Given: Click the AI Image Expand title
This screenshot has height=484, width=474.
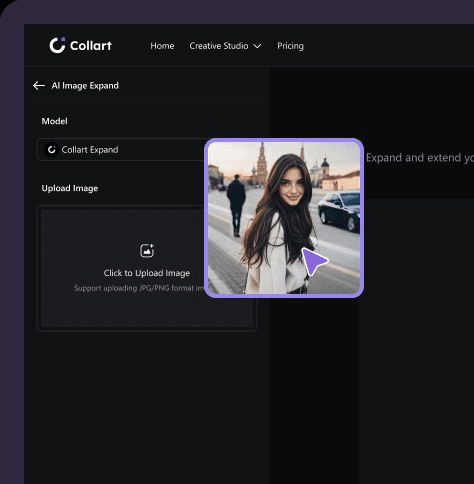Looking at the screenshot, I should click(85, 86).
